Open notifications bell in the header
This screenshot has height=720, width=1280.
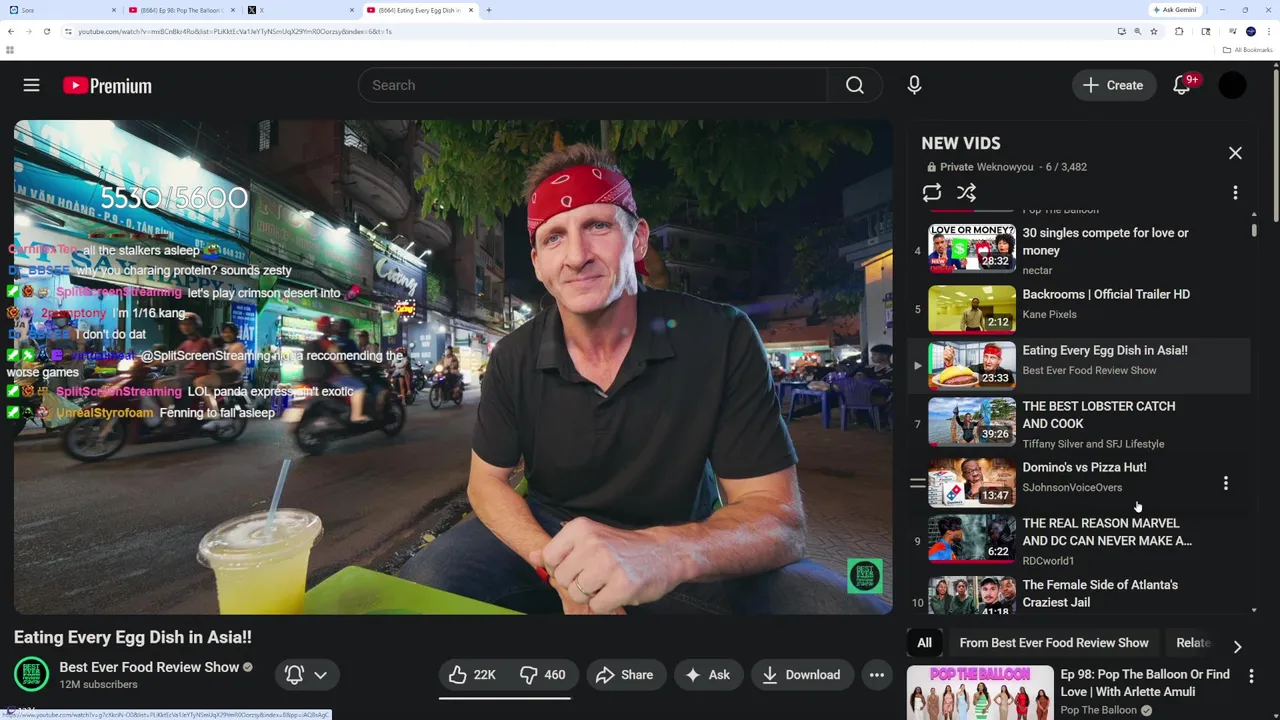click(x=1182, y=85)
